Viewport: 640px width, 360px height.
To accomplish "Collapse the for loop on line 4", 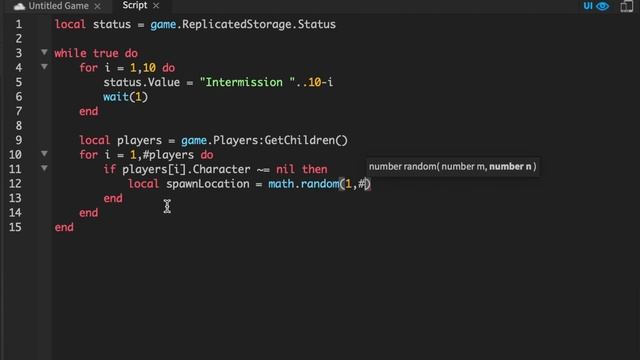I will point(44,67).
